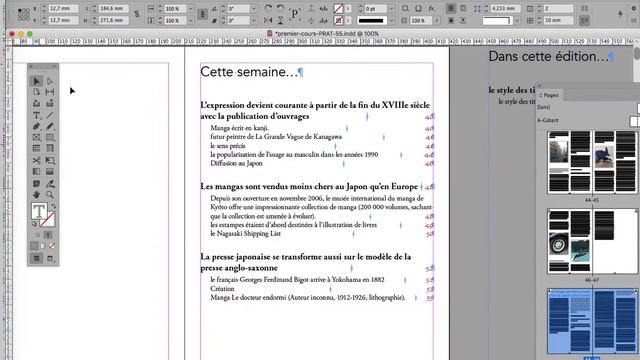This screenshot has height=360, width=640.
Task: Expand the stroke swatch options arrow
Action: coord(348,20)
